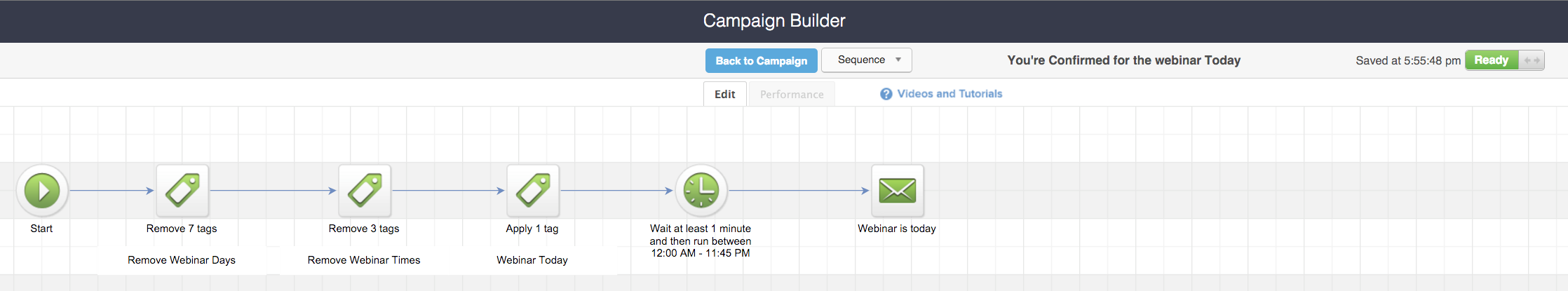Switch to the Edit tab
Screen dimensions: 1568x291
tap(724, 94)
